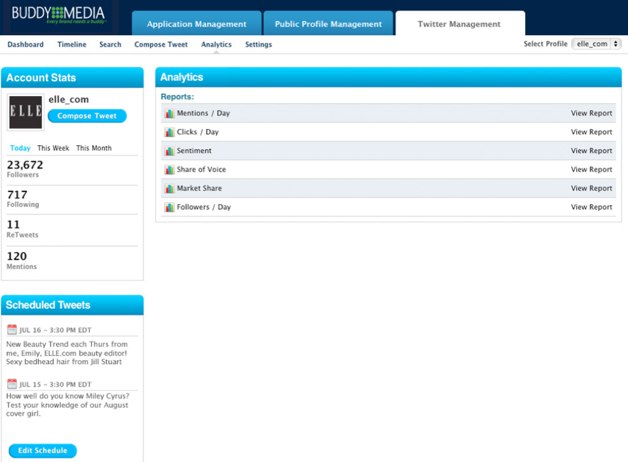Image resolution: width=628 pixels, height=462 pixels.
Task: View Report for Share of Voice
Action: (592, 170)
